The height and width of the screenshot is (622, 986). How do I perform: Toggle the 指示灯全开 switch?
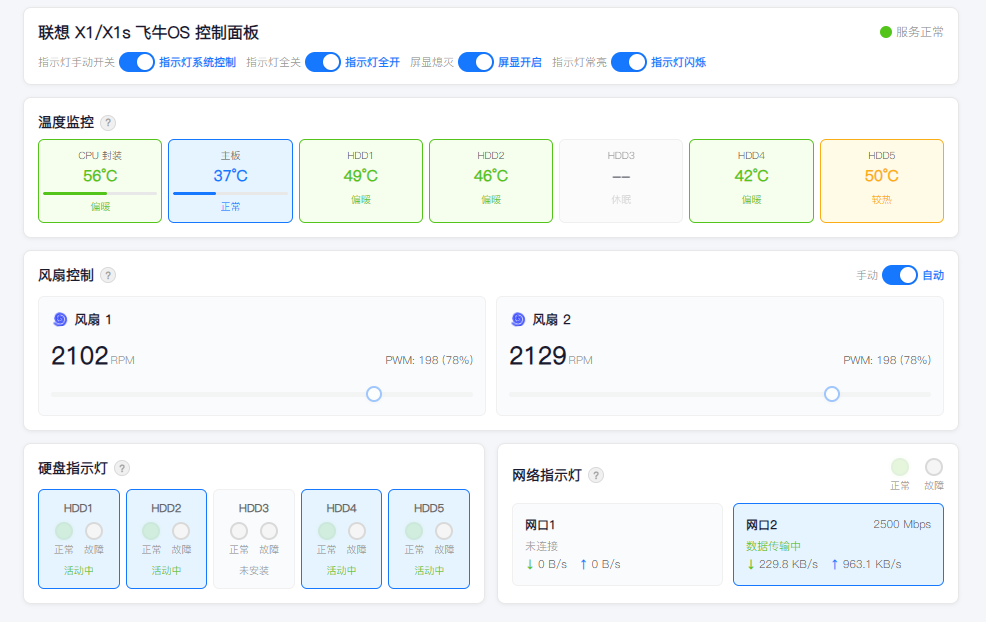coord(323,62)
